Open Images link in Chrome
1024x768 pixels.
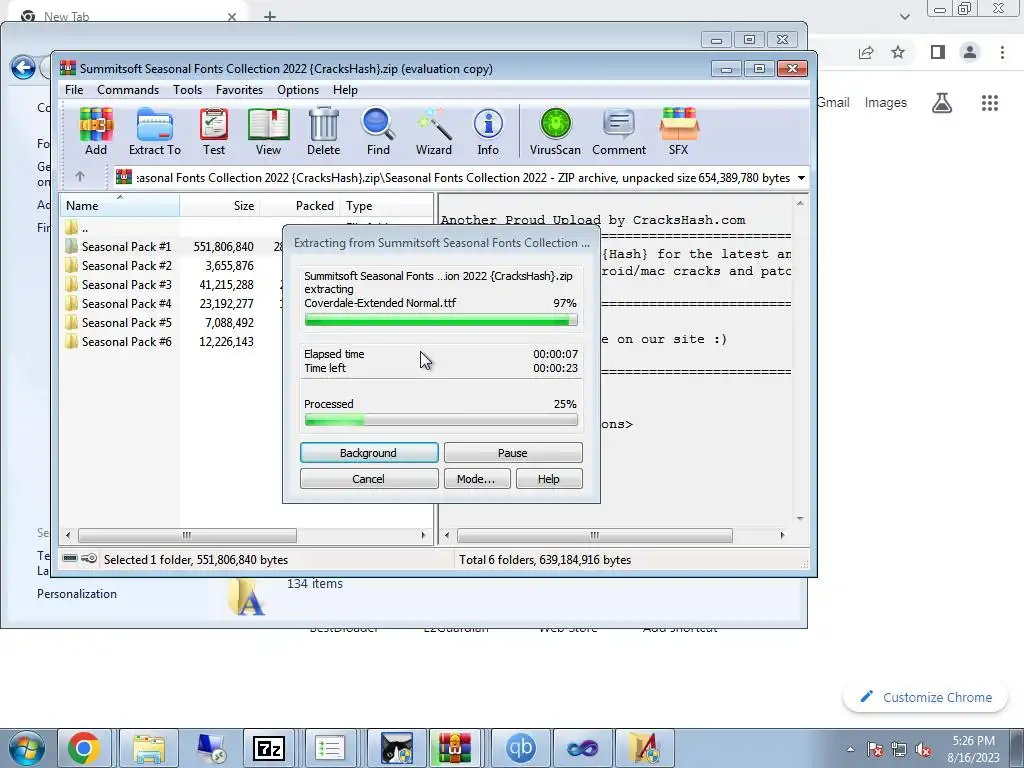(886, 103)
